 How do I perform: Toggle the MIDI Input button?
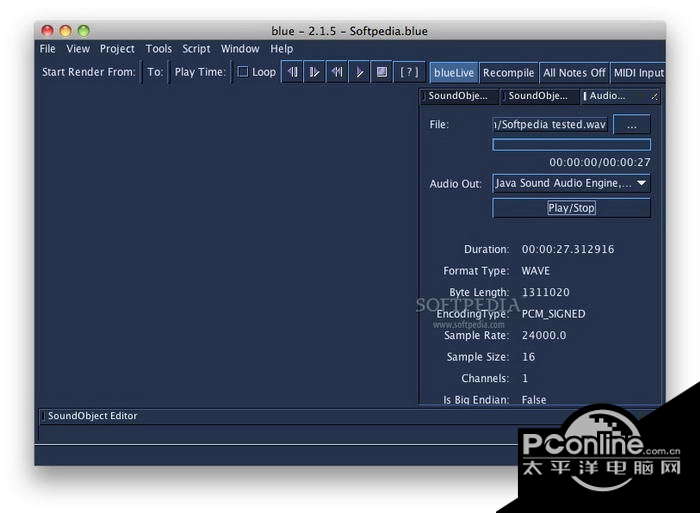click(x=638, y=73)
